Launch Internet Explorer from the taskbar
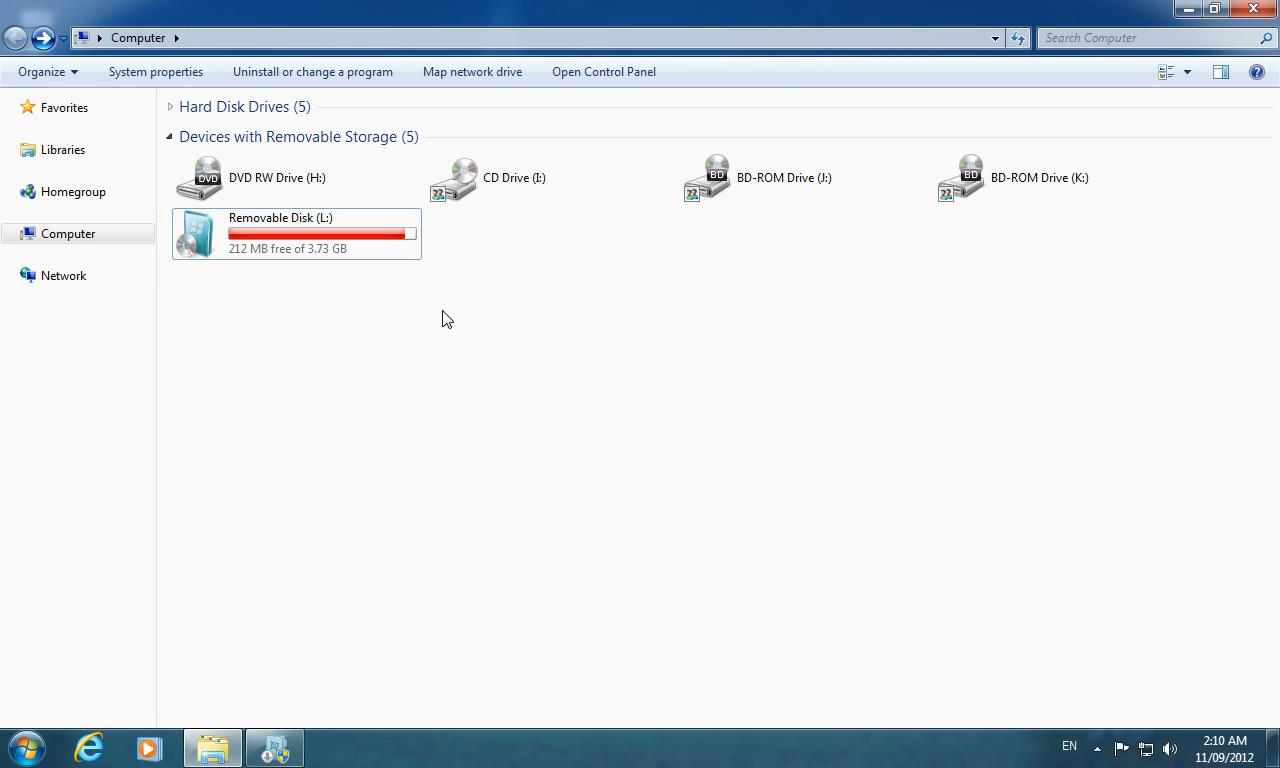The image size is (1280, 768). 88,747
